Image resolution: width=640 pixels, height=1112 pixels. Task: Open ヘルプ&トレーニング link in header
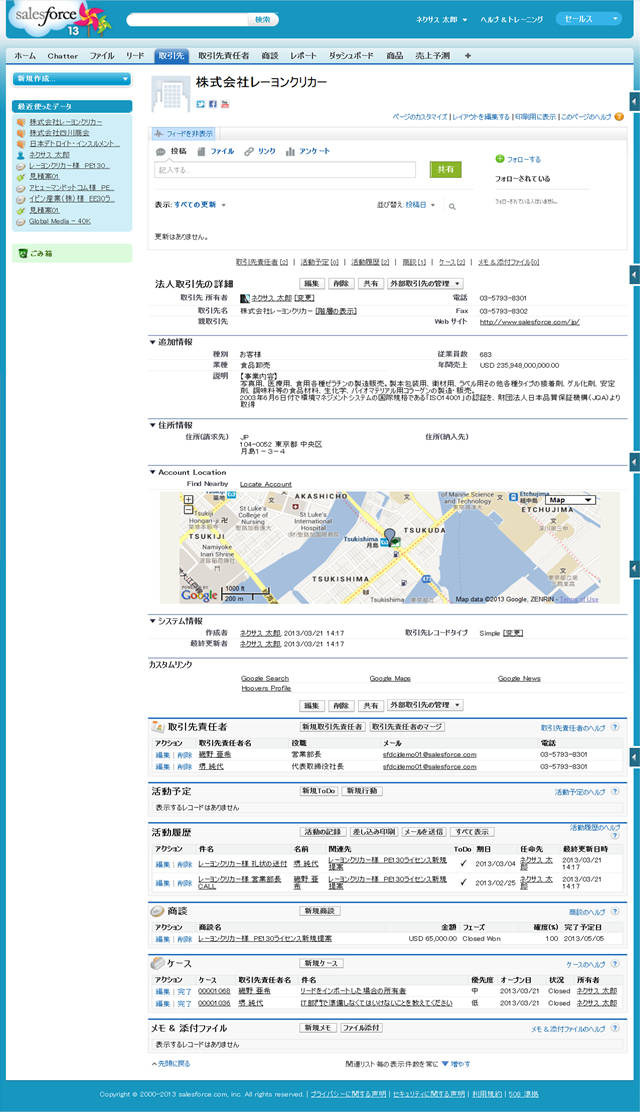click(x=511, y=20)
